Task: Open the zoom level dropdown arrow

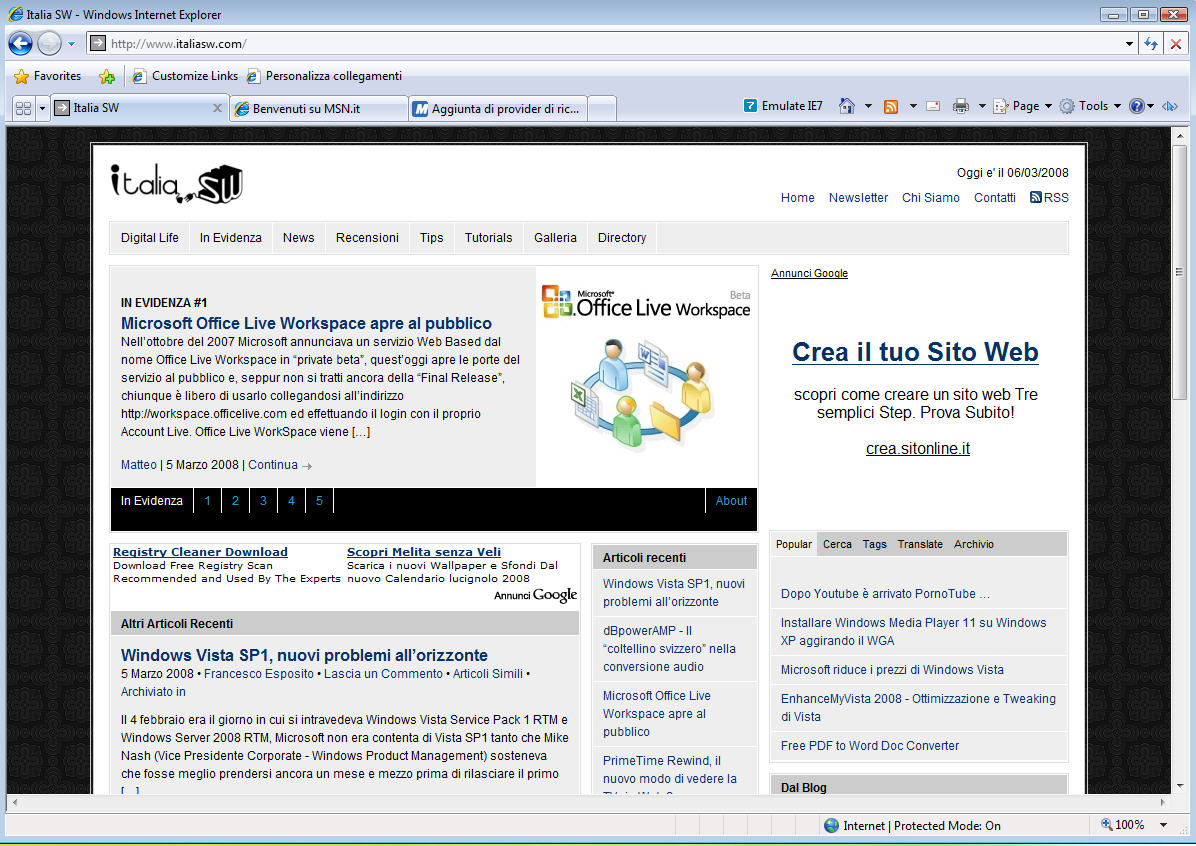Action: (1163, 825)
